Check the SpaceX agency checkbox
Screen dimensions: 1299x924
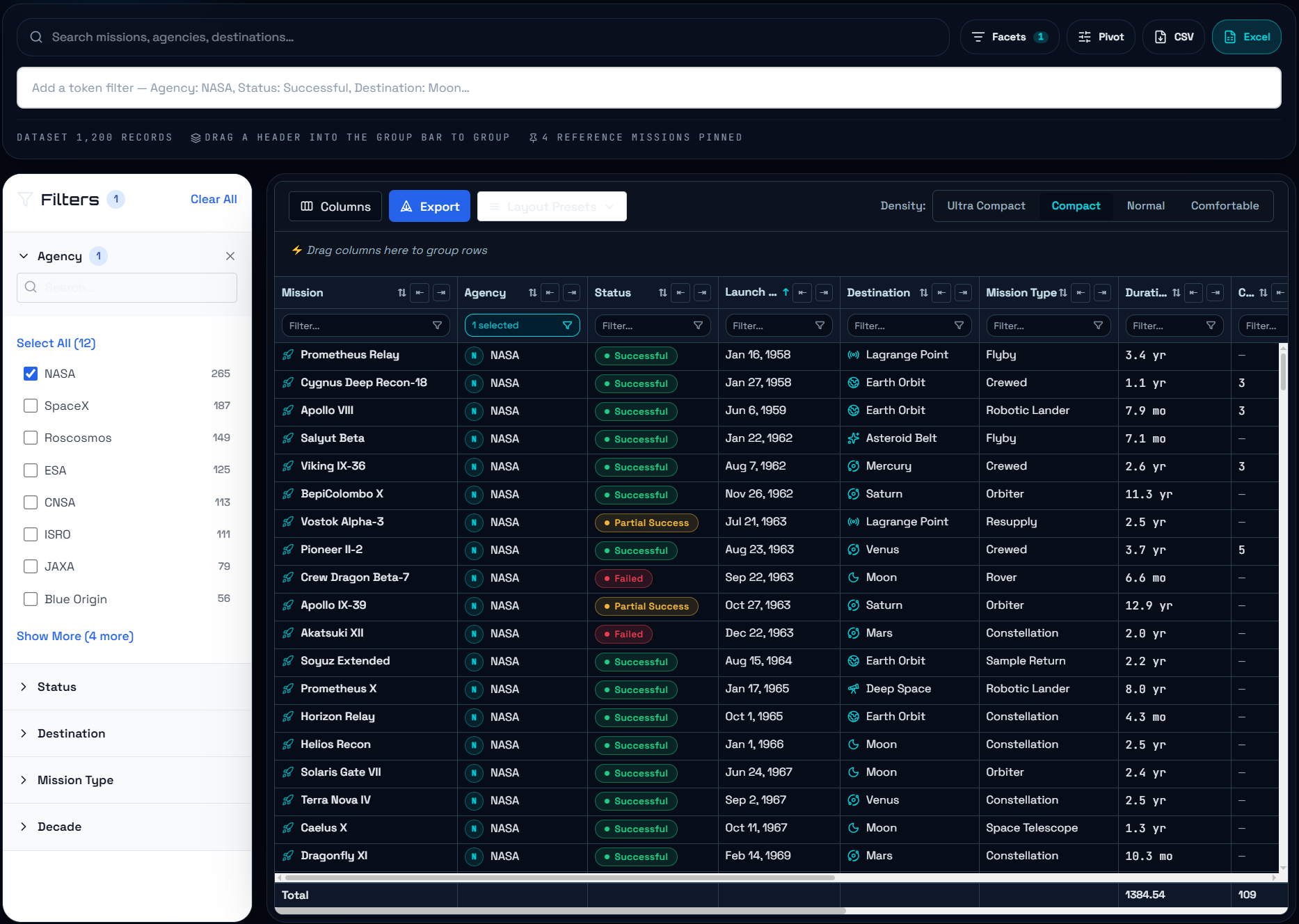pyautogui.click(x=31, y=406)
